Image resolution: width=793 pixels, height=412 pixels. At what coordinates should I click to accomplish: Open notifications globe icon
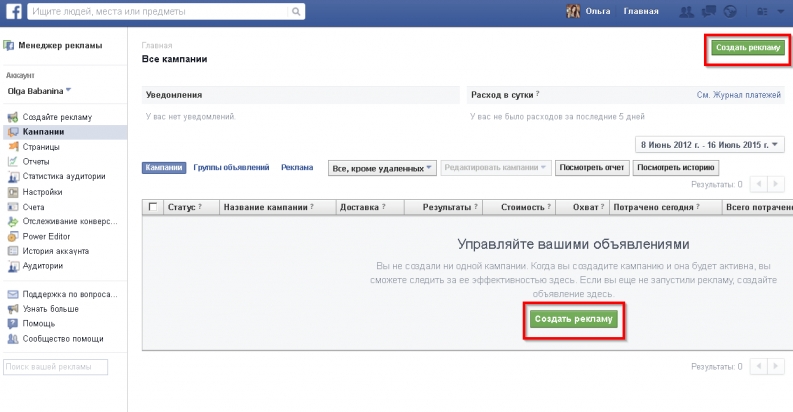729,12
